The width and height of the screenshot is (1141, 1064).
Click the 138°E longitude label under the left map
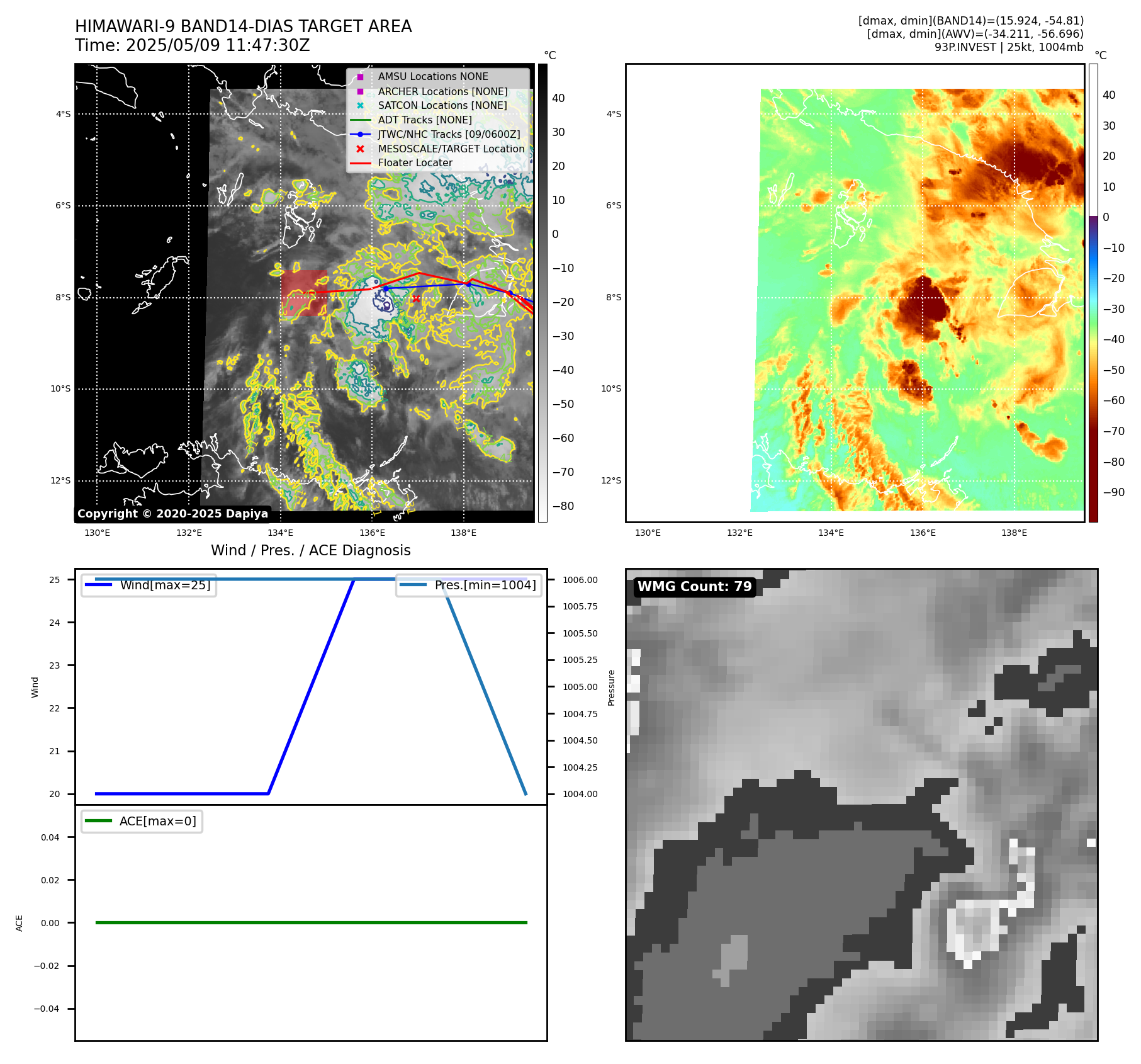pyautogui.click(x=464, y=533)
